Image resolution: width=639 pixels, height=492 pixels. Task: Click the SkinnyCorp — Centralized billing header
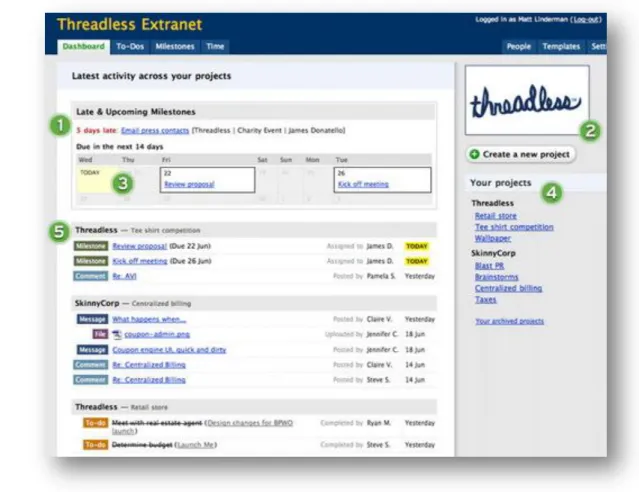pos(254,303)
